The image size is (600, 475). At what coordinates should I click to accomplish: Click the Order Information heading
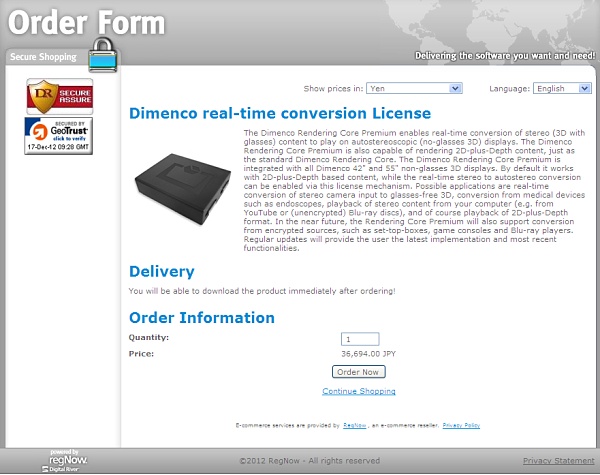coord(202,318)
